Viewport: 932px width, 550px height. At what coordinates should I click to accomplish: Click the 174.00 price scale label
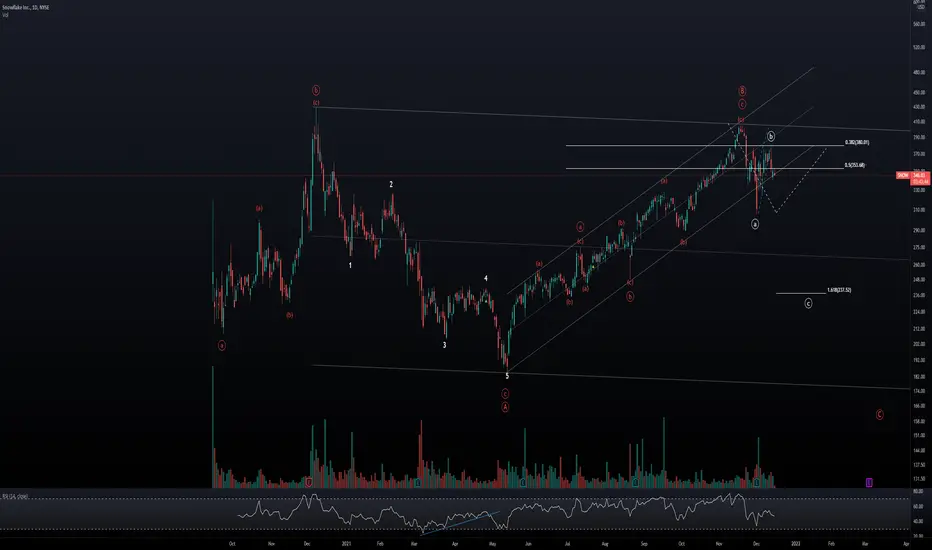918,391
